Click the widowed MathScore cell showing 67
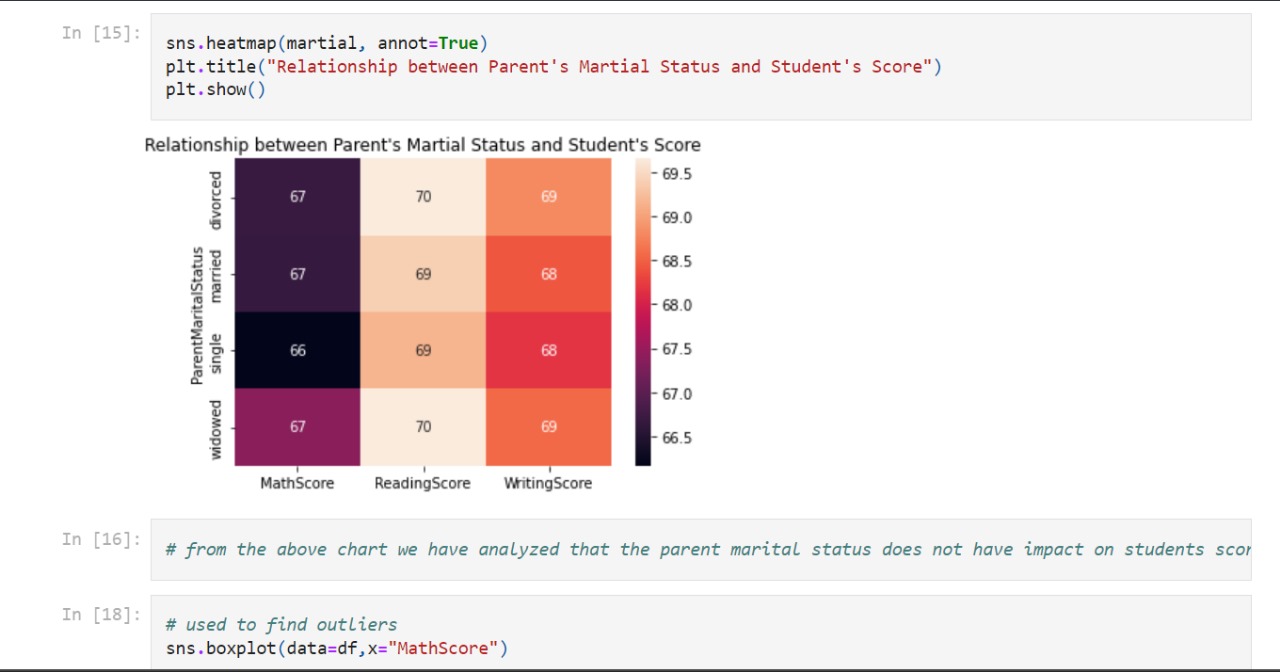This screenshot has width=1280, height=672. point(298,427)
